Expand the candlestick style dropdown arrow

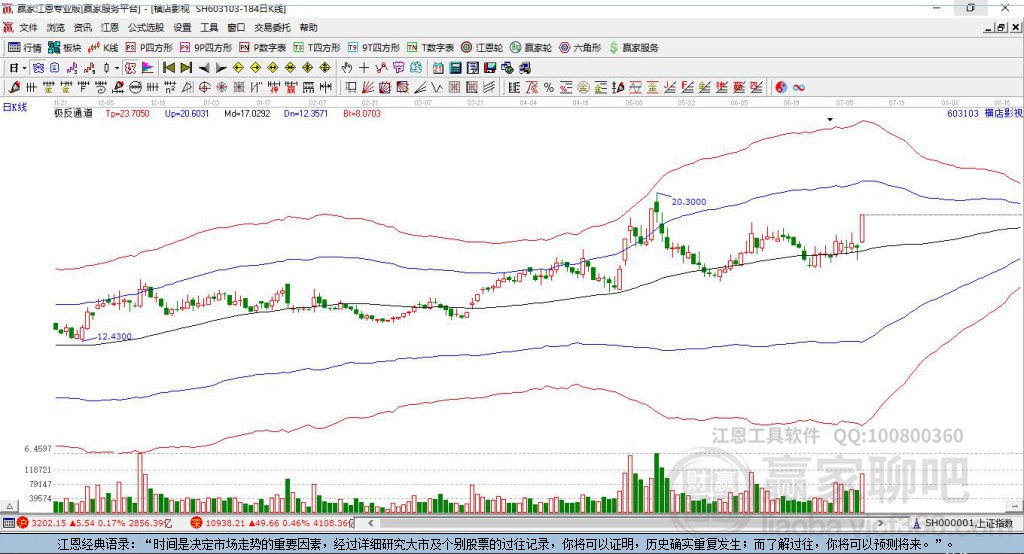[x=117, y=68]
